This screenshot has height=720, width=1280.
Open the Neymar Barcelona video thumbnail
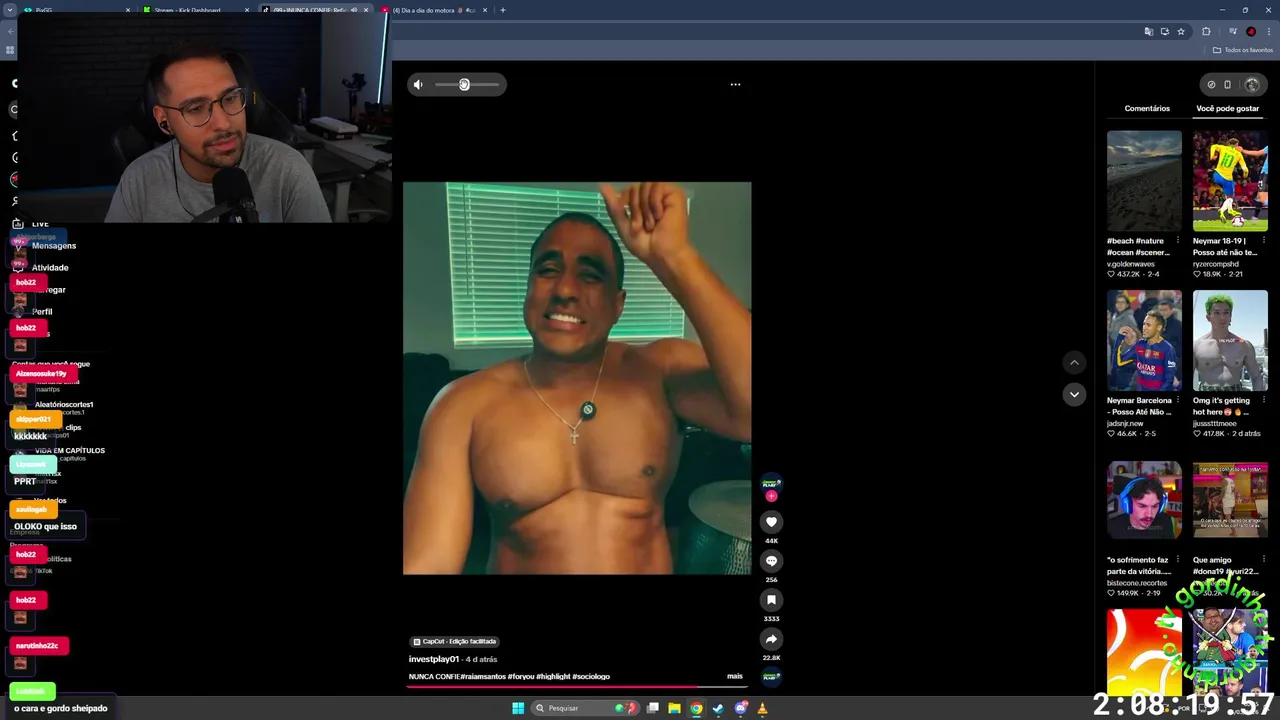tap(1144, 341)
